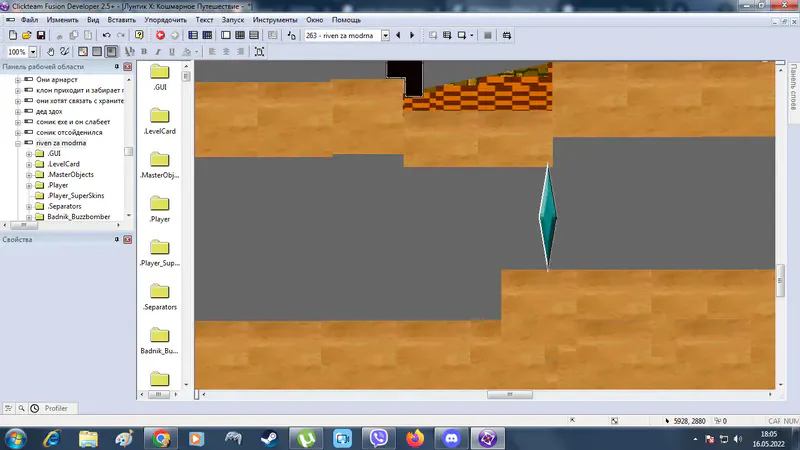
Task: Toggle underline formatting
Action: click(172, 52)
